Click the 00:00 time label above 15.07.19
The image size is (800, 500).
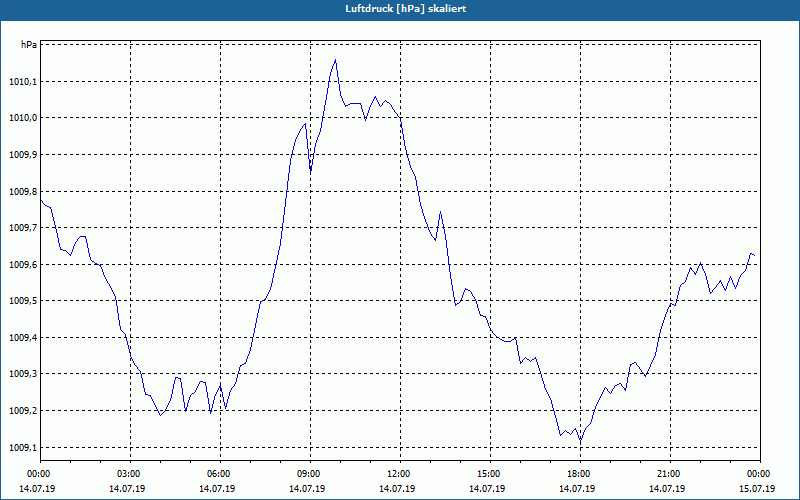(758, 474)
